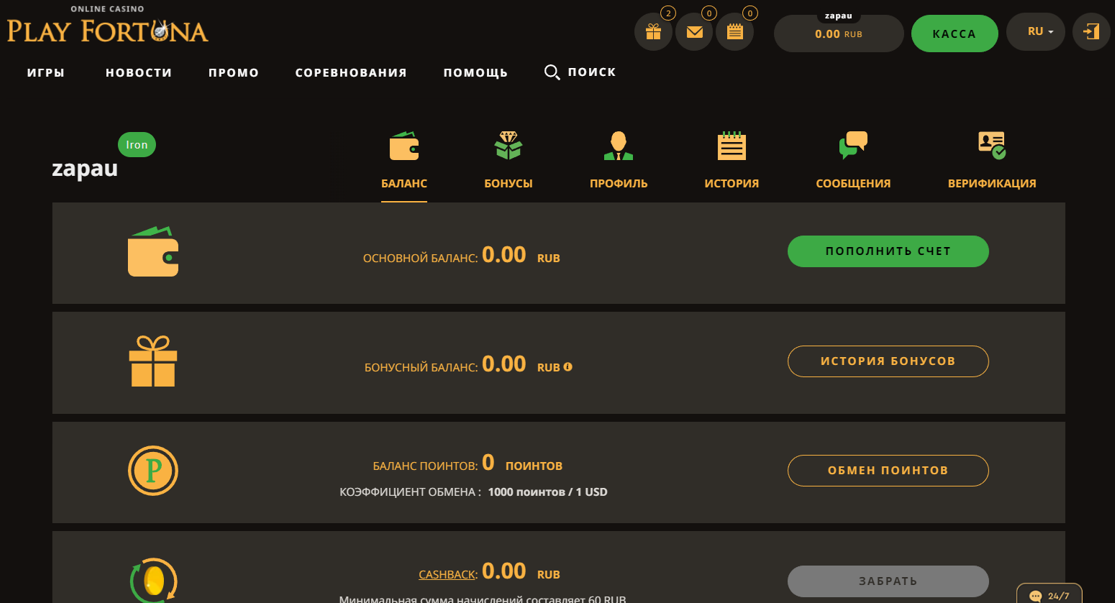Click the Play Fortuna logo
Screen dimensions: 1115x603
pyautogui.click(x=107, y=26)
